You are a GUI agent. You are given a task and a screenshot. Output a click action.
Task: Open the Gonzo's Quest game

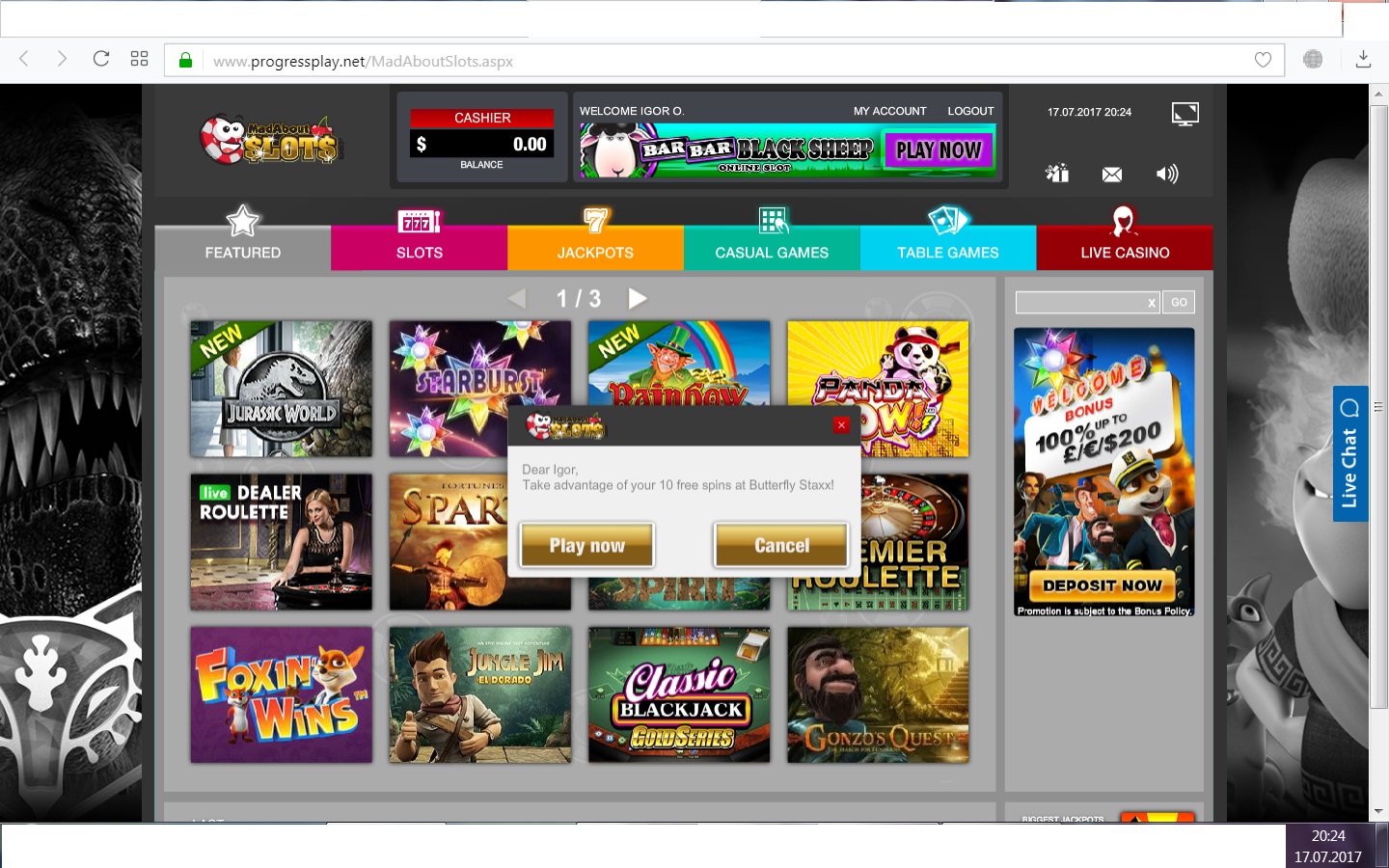click(x=878, y=694)
